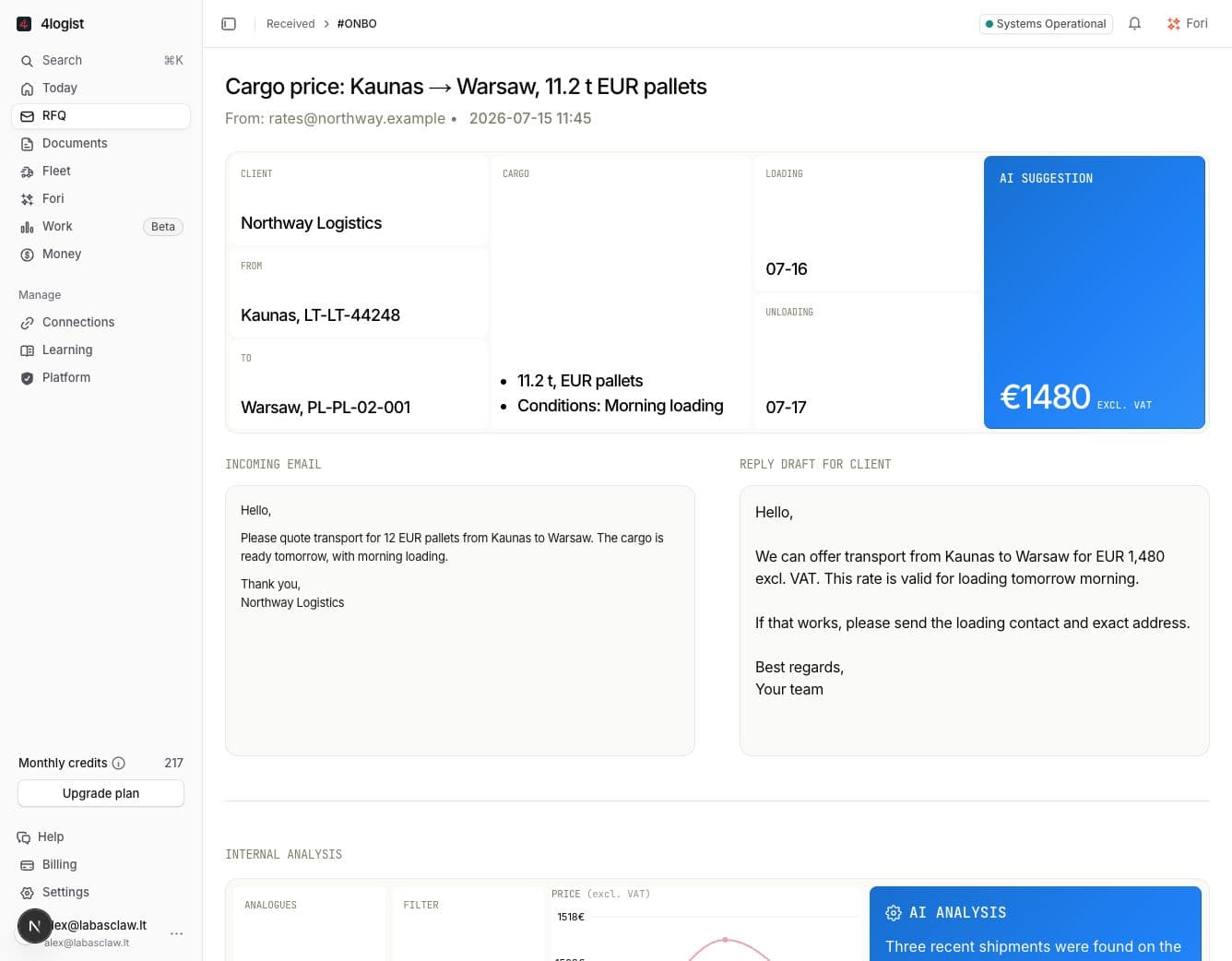
Task: Open Documents section
Action: [x=101, y=143]
